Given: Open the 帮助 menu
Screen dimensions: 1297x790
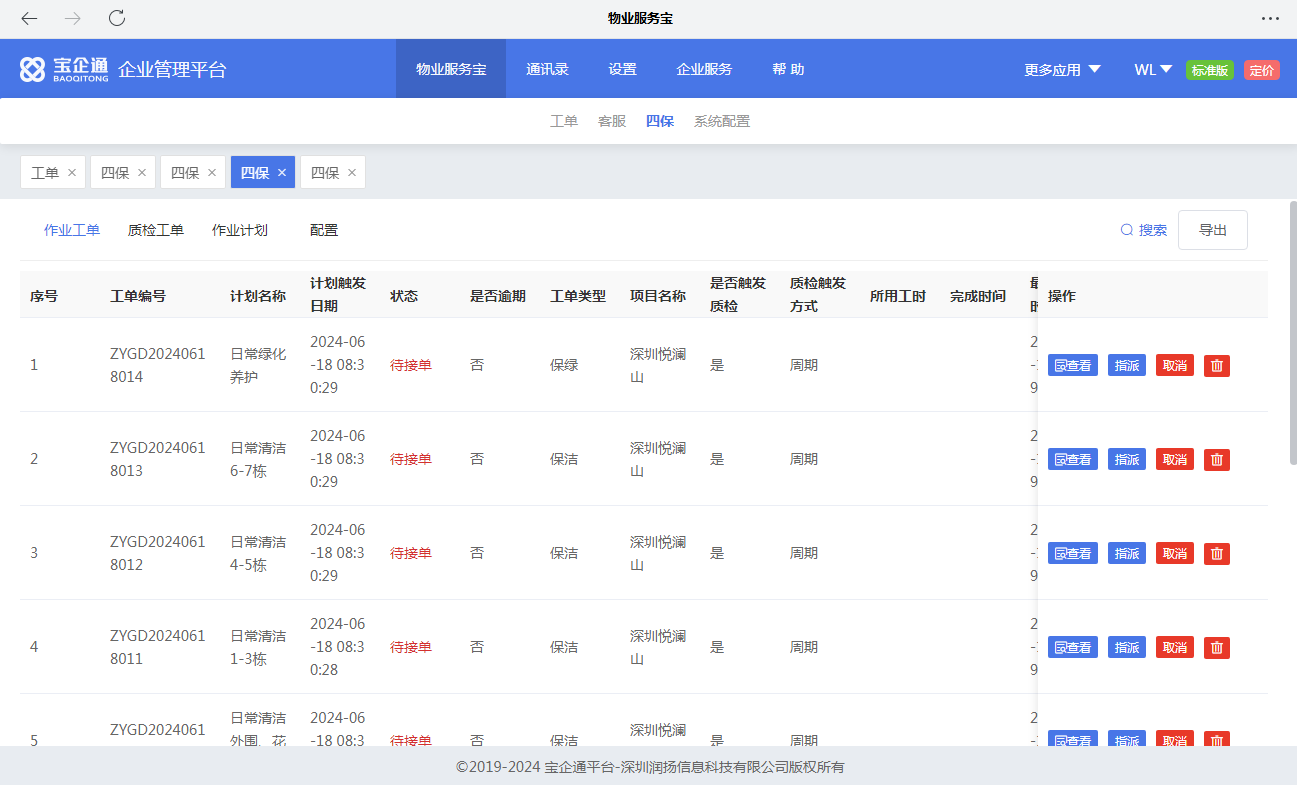Looking at the screenshot, I should 788,69.
